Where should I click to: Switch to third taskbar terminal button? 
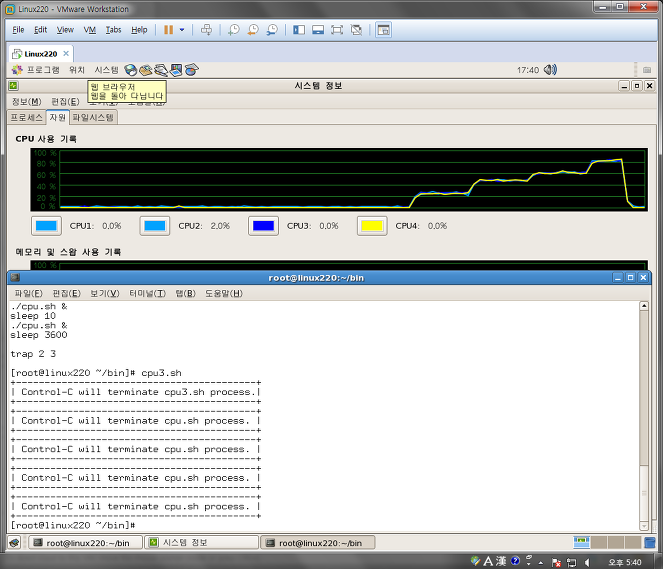coord(318,543)
